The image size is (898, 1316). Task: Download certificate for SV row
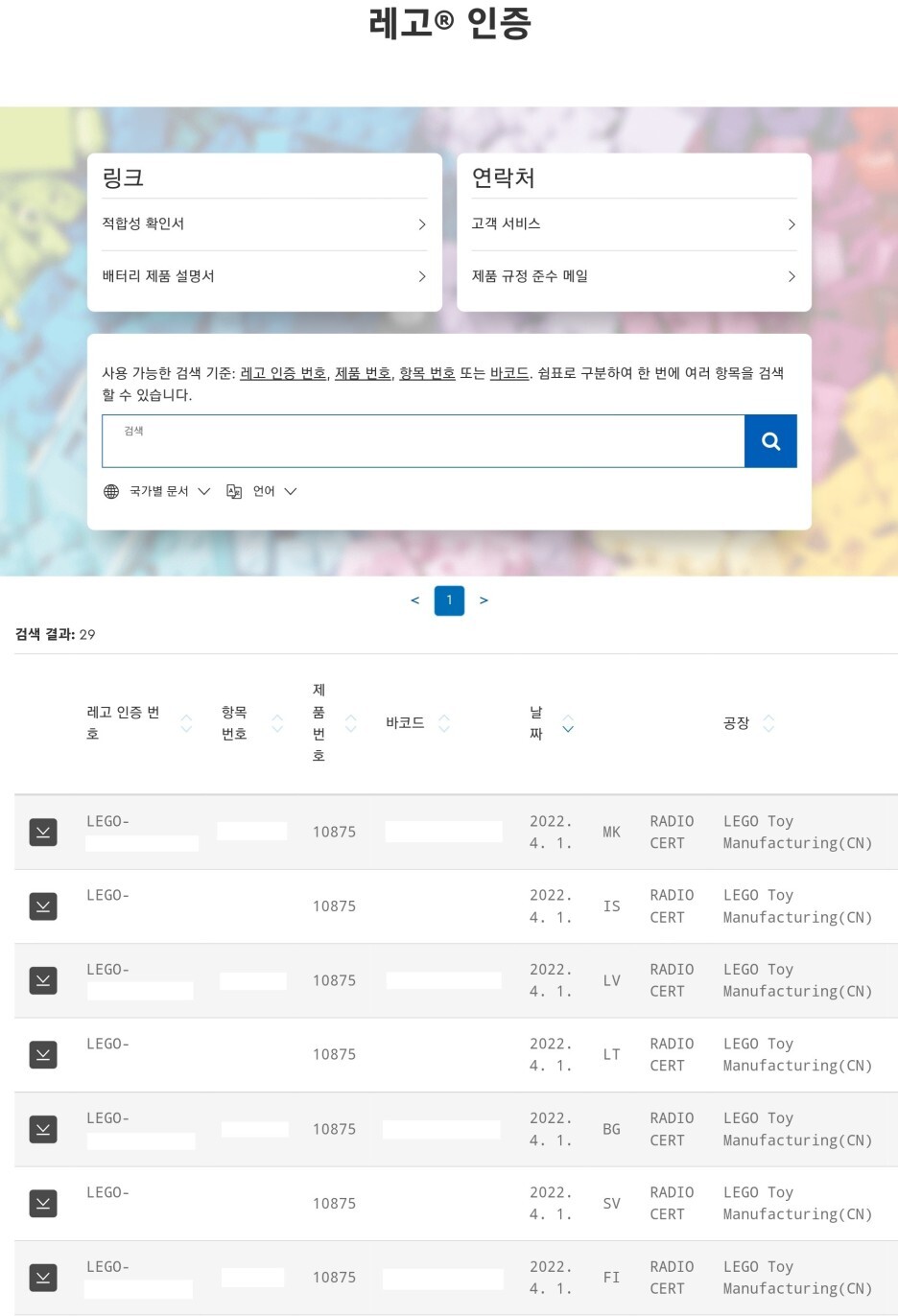[43, 1203]
